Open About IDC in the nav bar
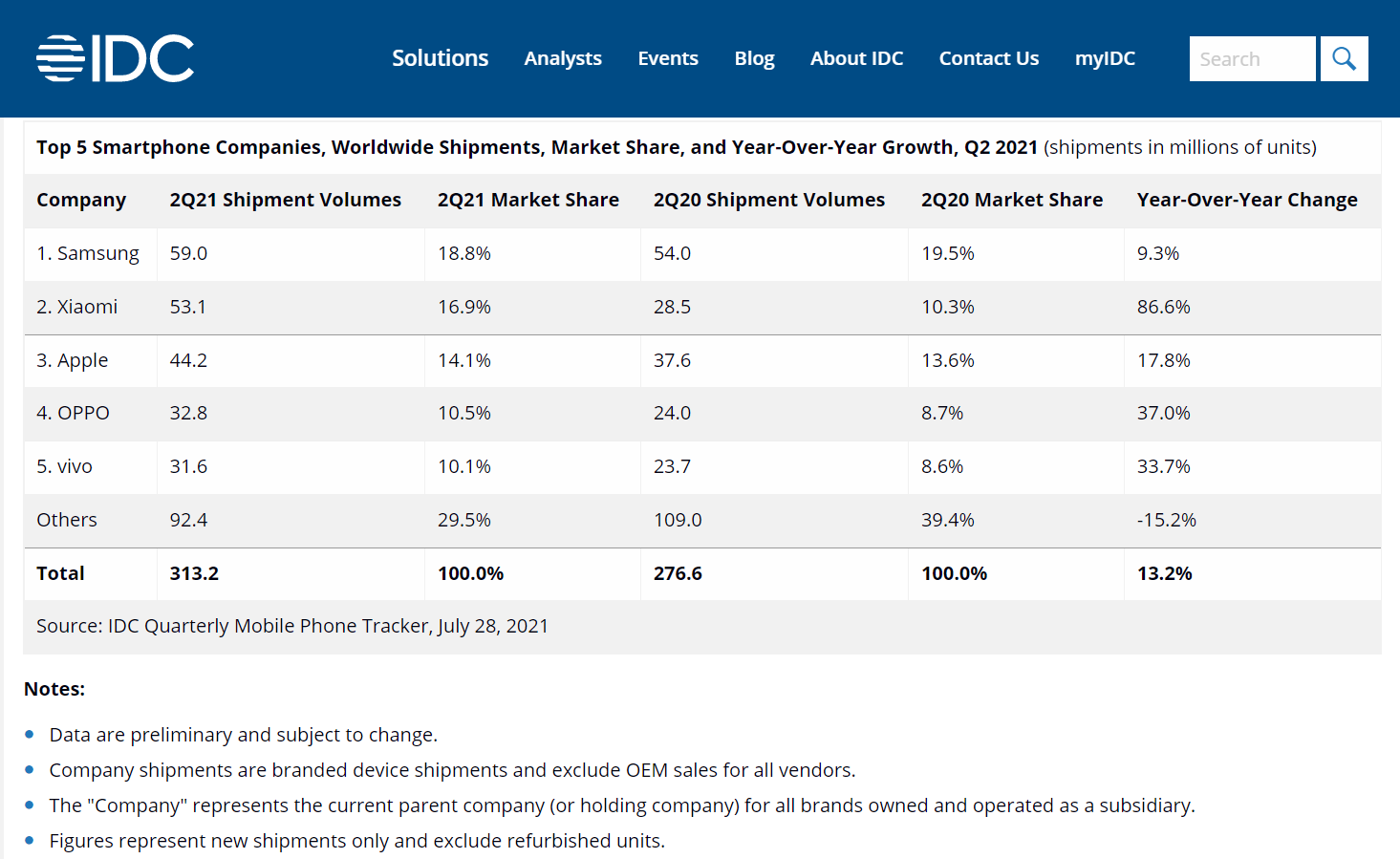 pos(856,58)
